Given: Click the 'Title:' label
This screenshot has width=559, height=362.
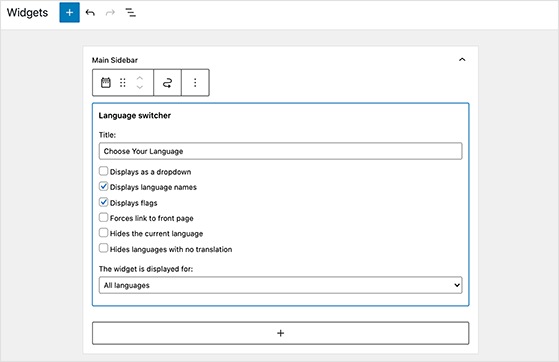Looking at the screenshot, I should 107,135.
